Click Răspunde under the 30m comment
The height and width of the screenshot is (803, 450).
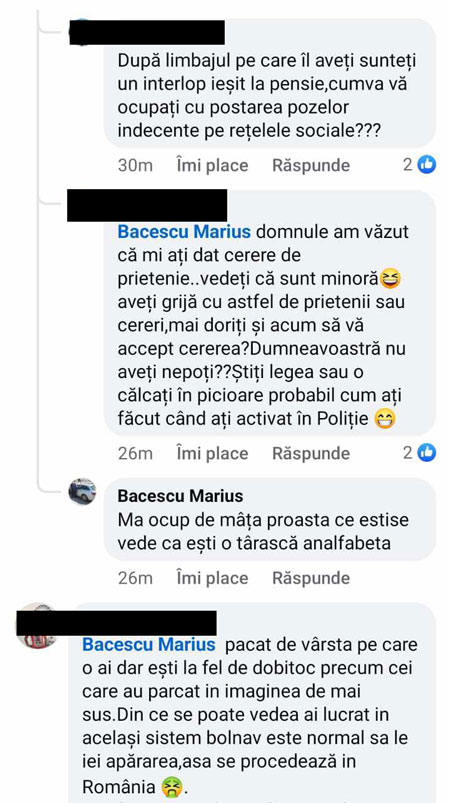[311, 165]
